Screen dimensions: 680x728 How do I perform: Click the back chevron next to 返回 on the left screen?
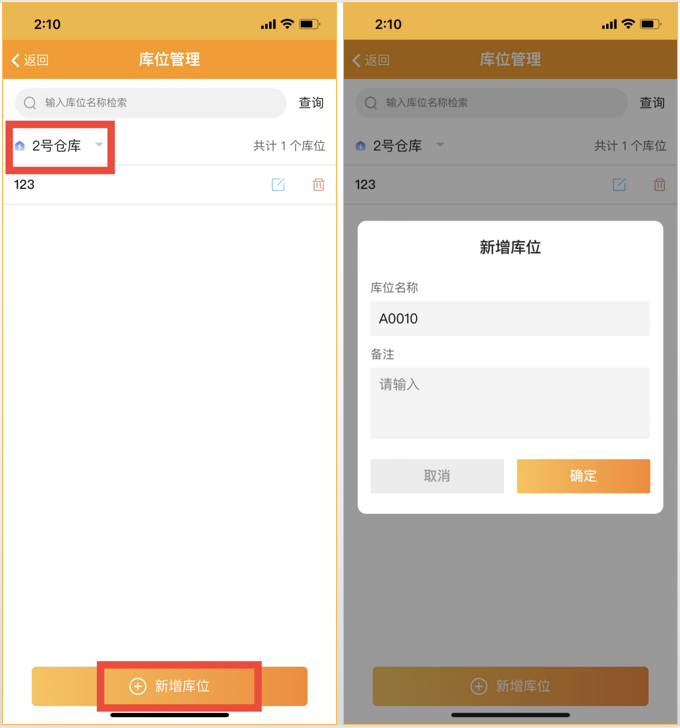click(x=15, y=60)
